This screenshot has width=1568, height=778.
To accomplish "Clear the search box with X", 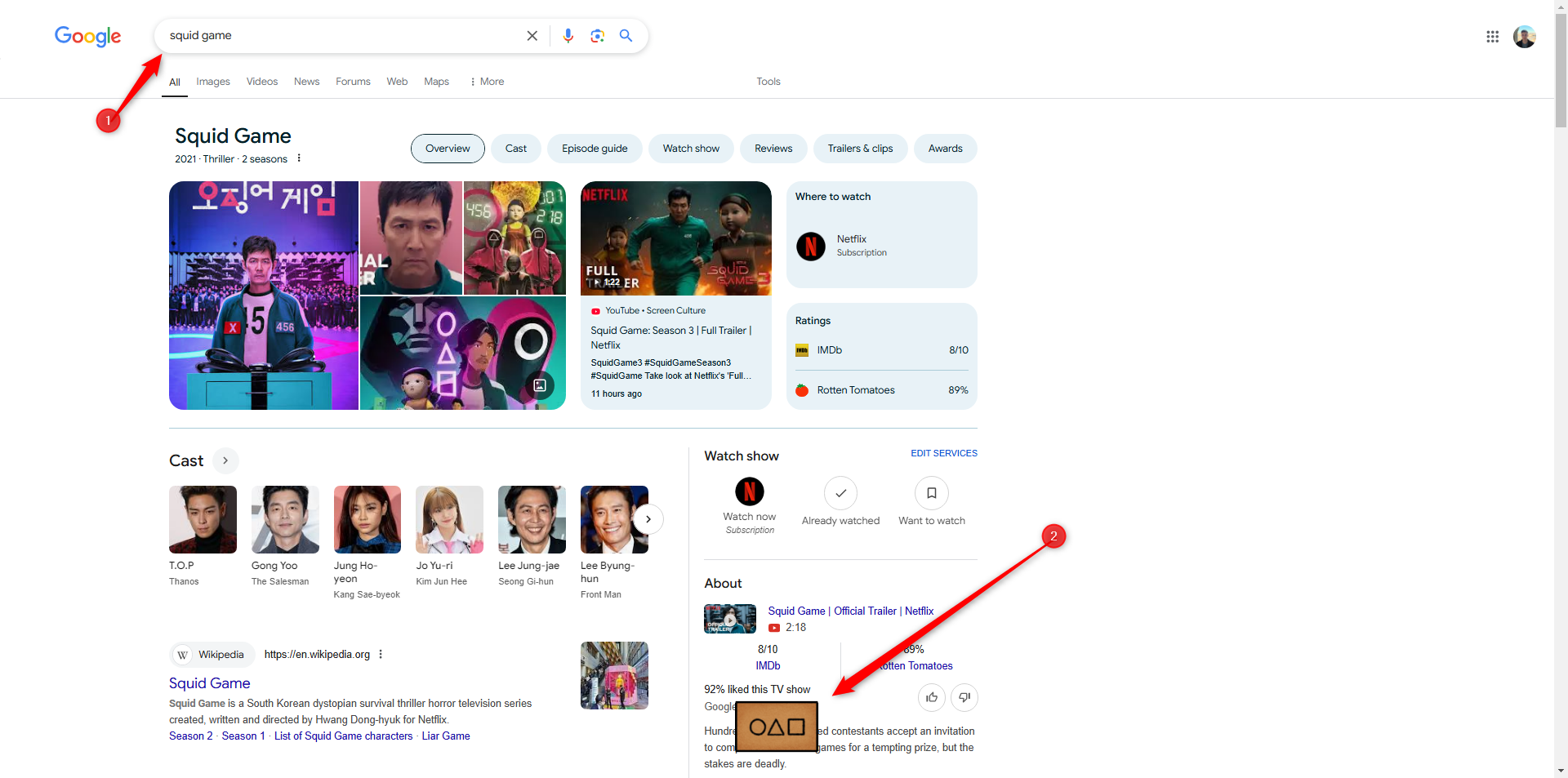I will coord(532,36).
